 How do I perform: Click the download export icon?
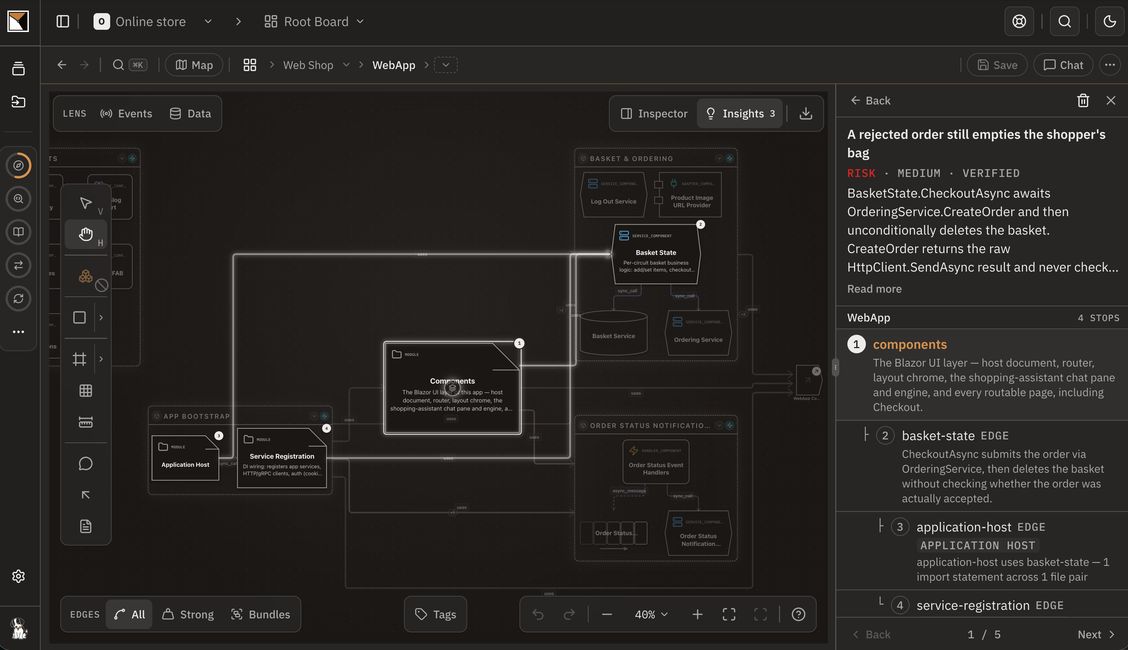coord(806,114)
